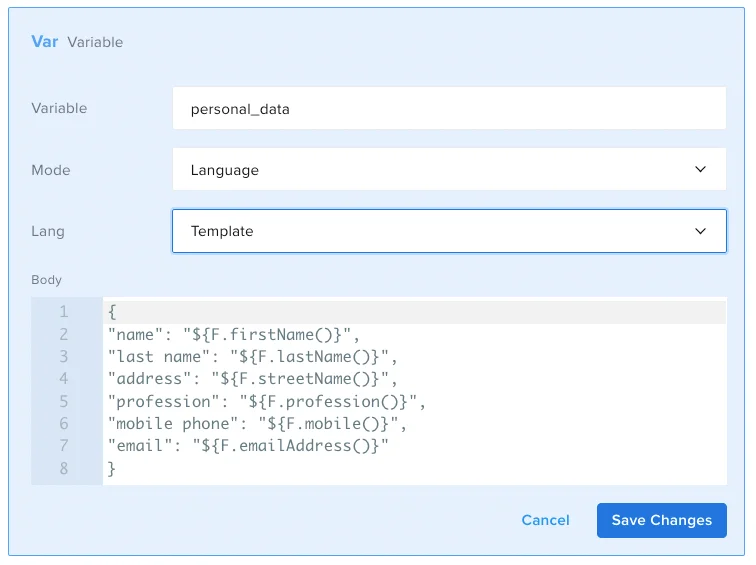Click line number 5 in the gutter
Screen dimensions: 756x565
(x=63, y=401)
